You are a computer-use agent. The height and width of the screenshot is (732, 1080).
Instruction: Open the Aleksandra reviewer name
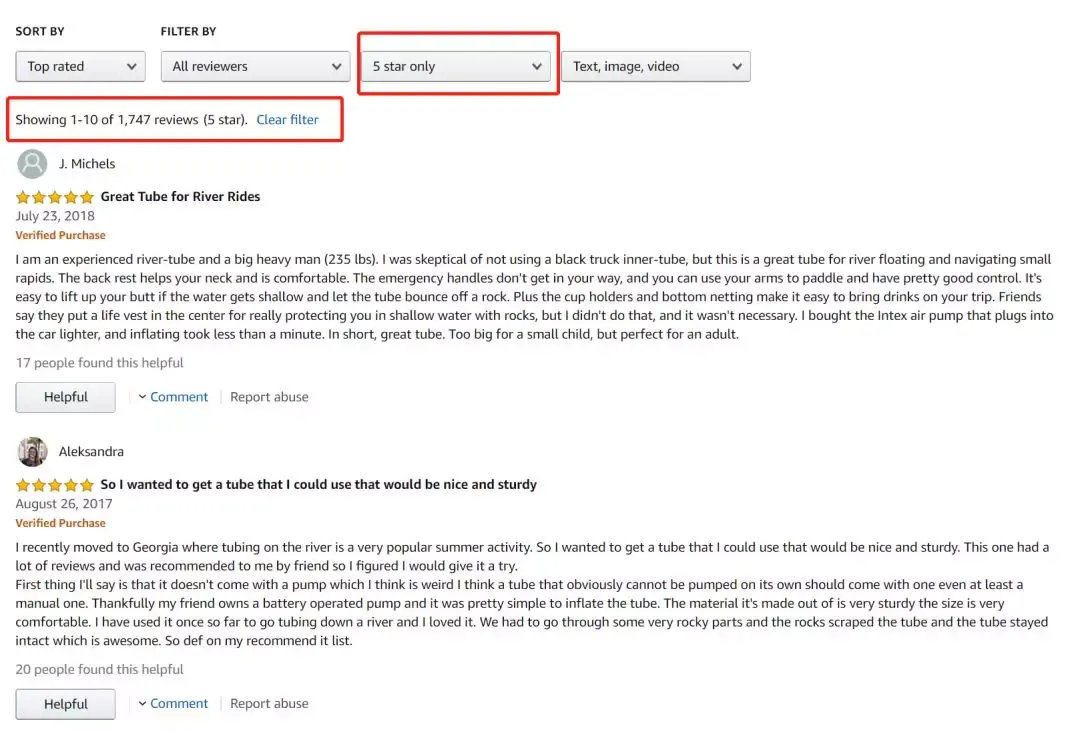pyautogui.click(x=91, y=452)
